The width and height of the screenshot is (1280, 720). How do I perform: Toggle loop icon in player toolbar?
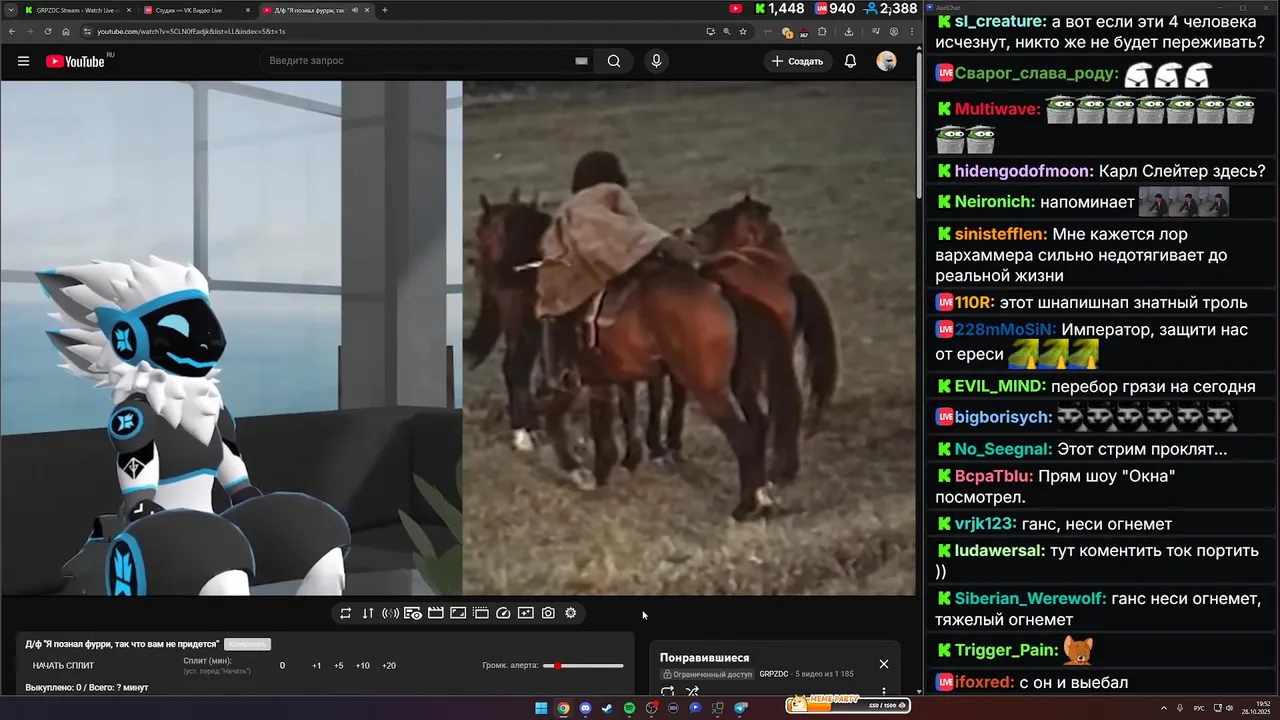point(345,613)
